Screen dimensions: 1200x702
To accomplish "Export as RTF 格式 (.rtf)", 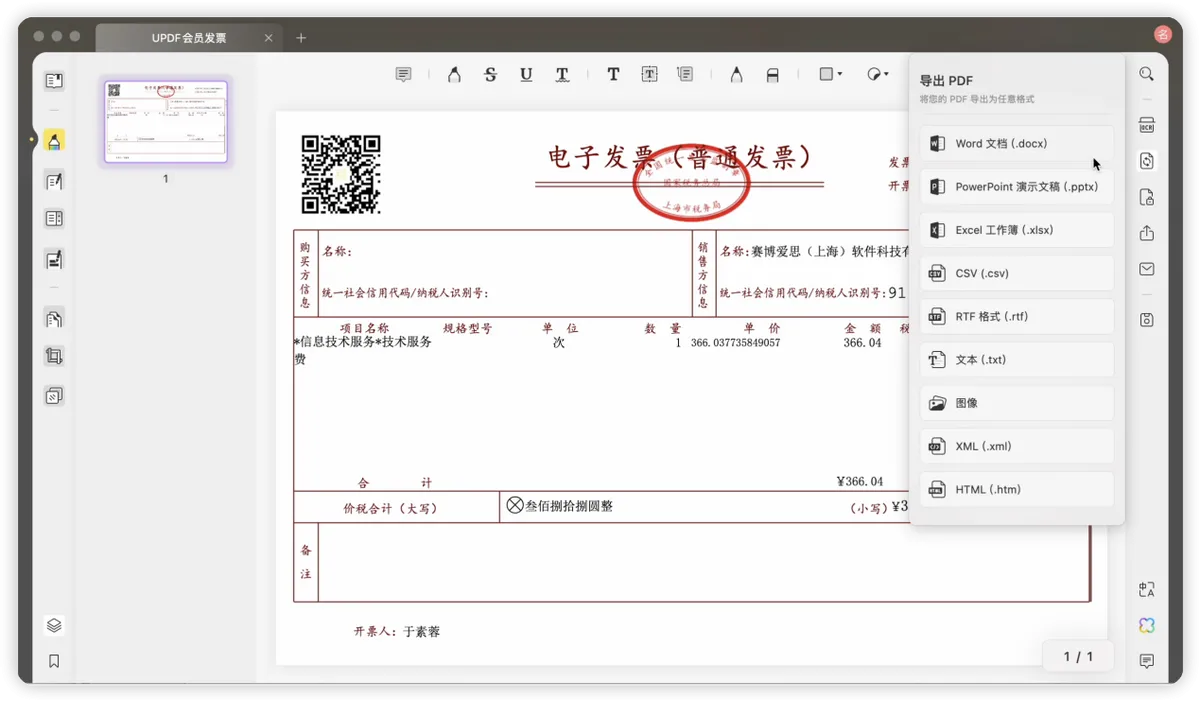I will pos(1017,316).
